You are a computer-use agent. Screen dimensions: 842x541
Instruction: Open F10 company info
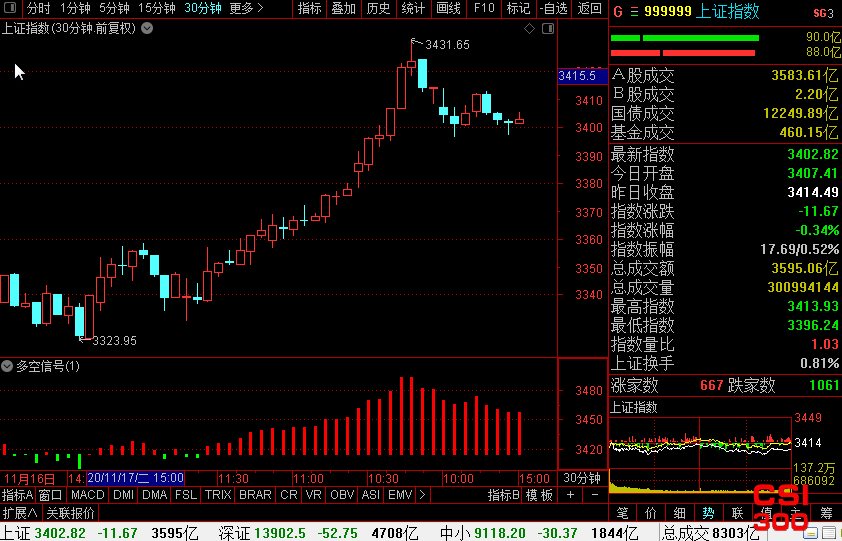pyautogui.click(x=484, y=8)
